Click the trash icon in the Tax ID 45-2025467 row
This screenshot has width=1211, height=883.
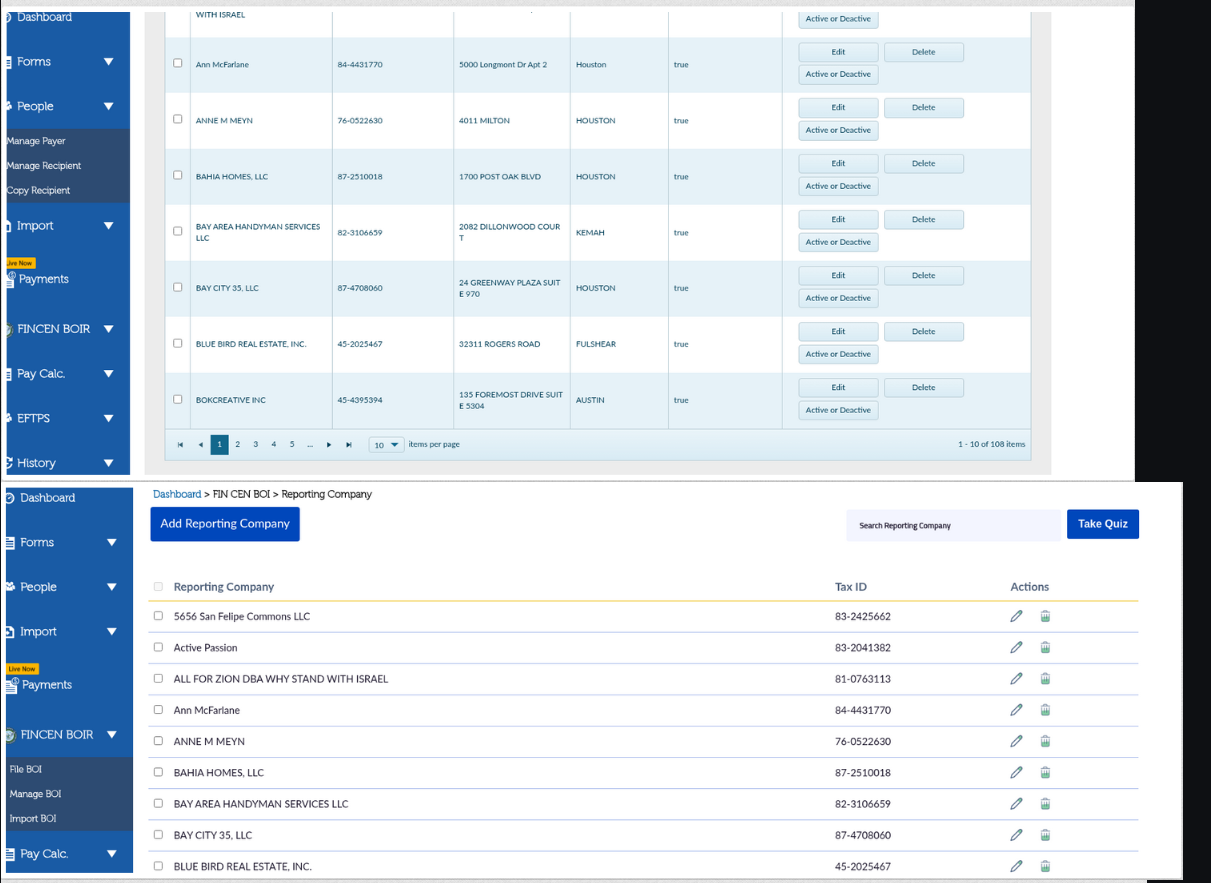1045,866
